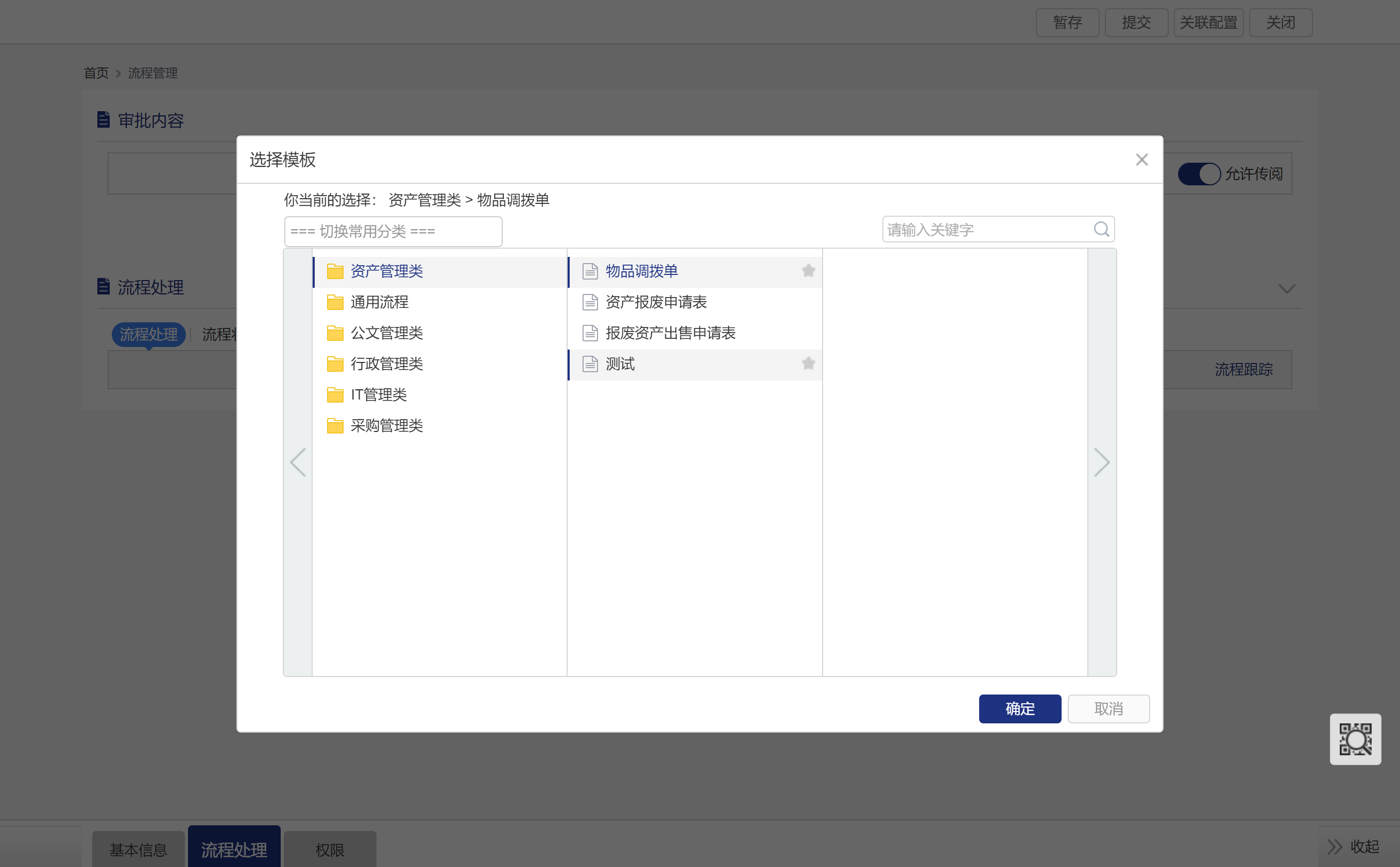Collapse the 流程处理 section chevron
This screenshot has height=867, width=1400.
pyautogui.click(x=1287, y=288)
